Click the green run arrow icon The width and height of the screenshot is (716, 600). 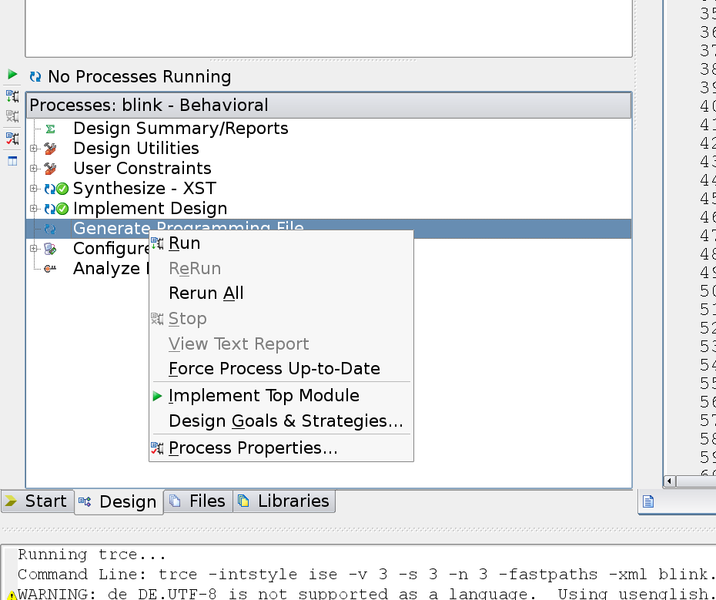click(x=12, y=74)
